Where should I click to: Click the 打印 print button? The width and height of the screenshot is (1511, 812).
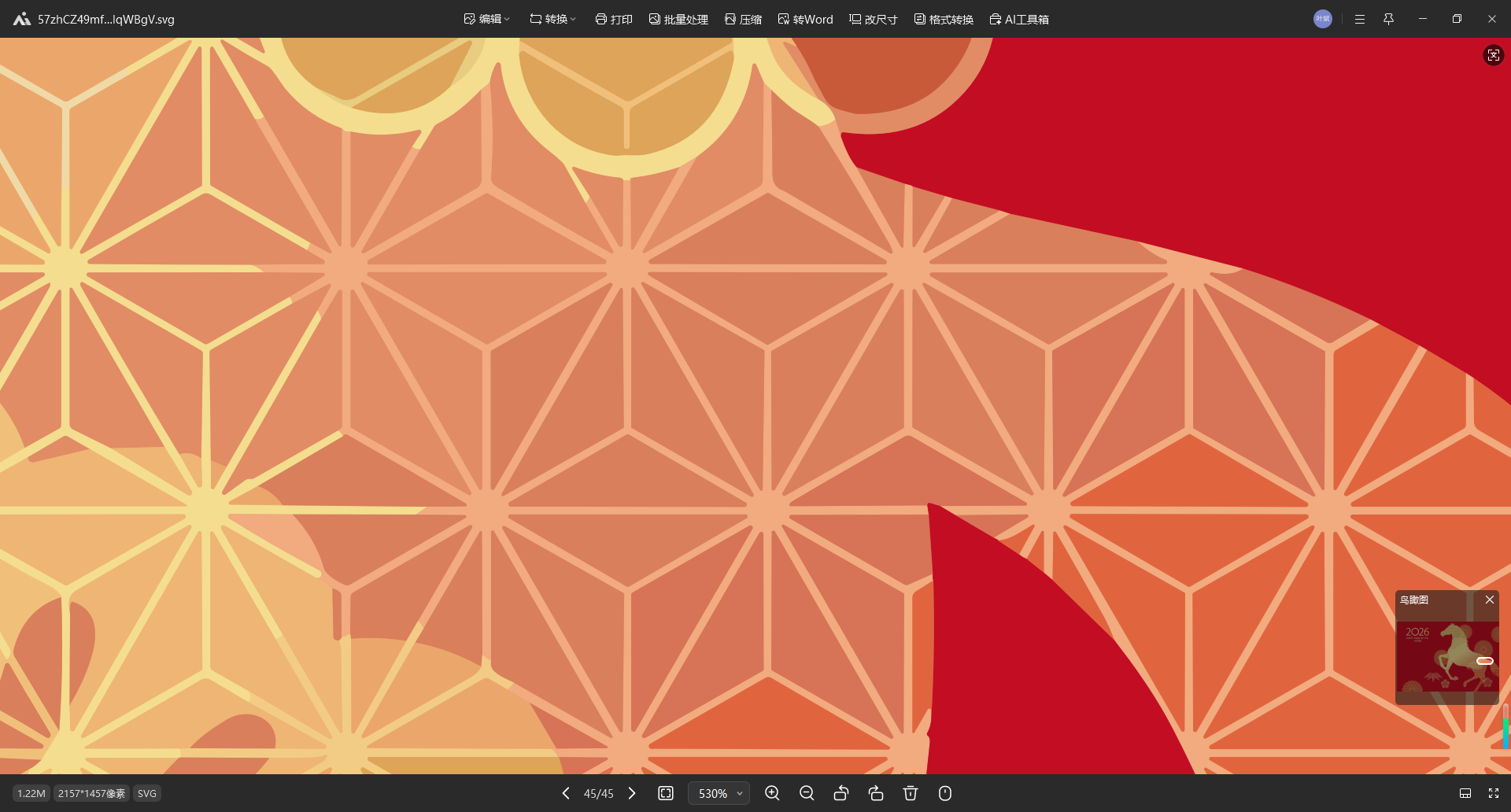[x=614, y=19]
